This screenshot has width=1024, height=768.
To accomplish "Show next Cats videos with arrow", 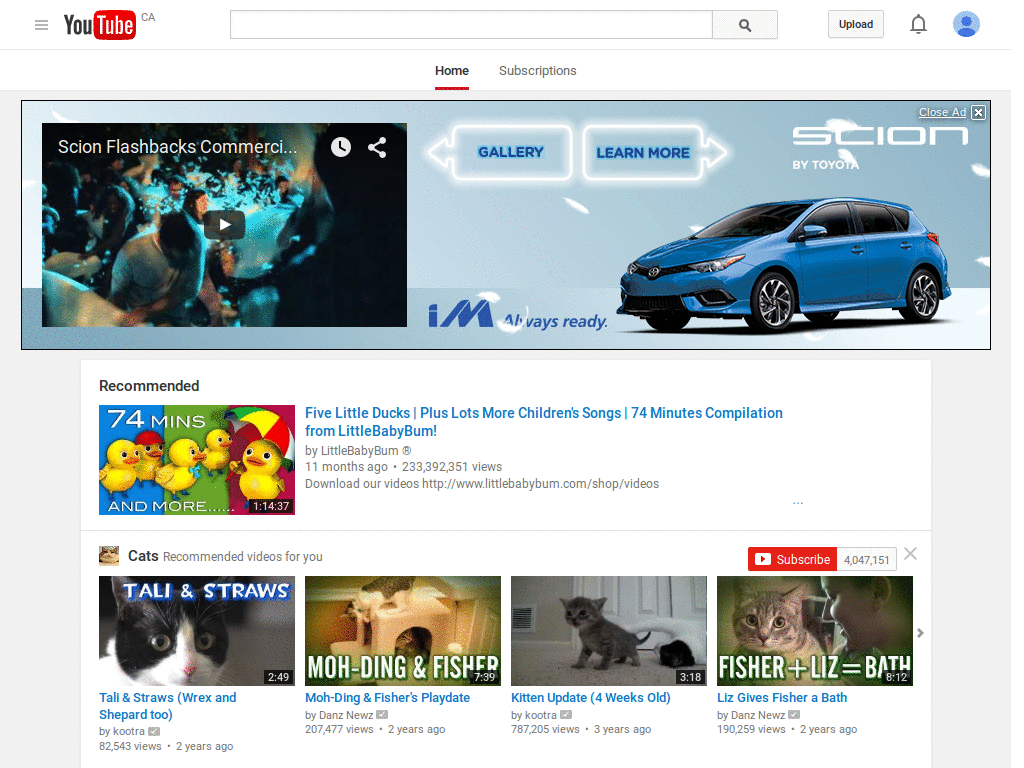I will (920, 633).
